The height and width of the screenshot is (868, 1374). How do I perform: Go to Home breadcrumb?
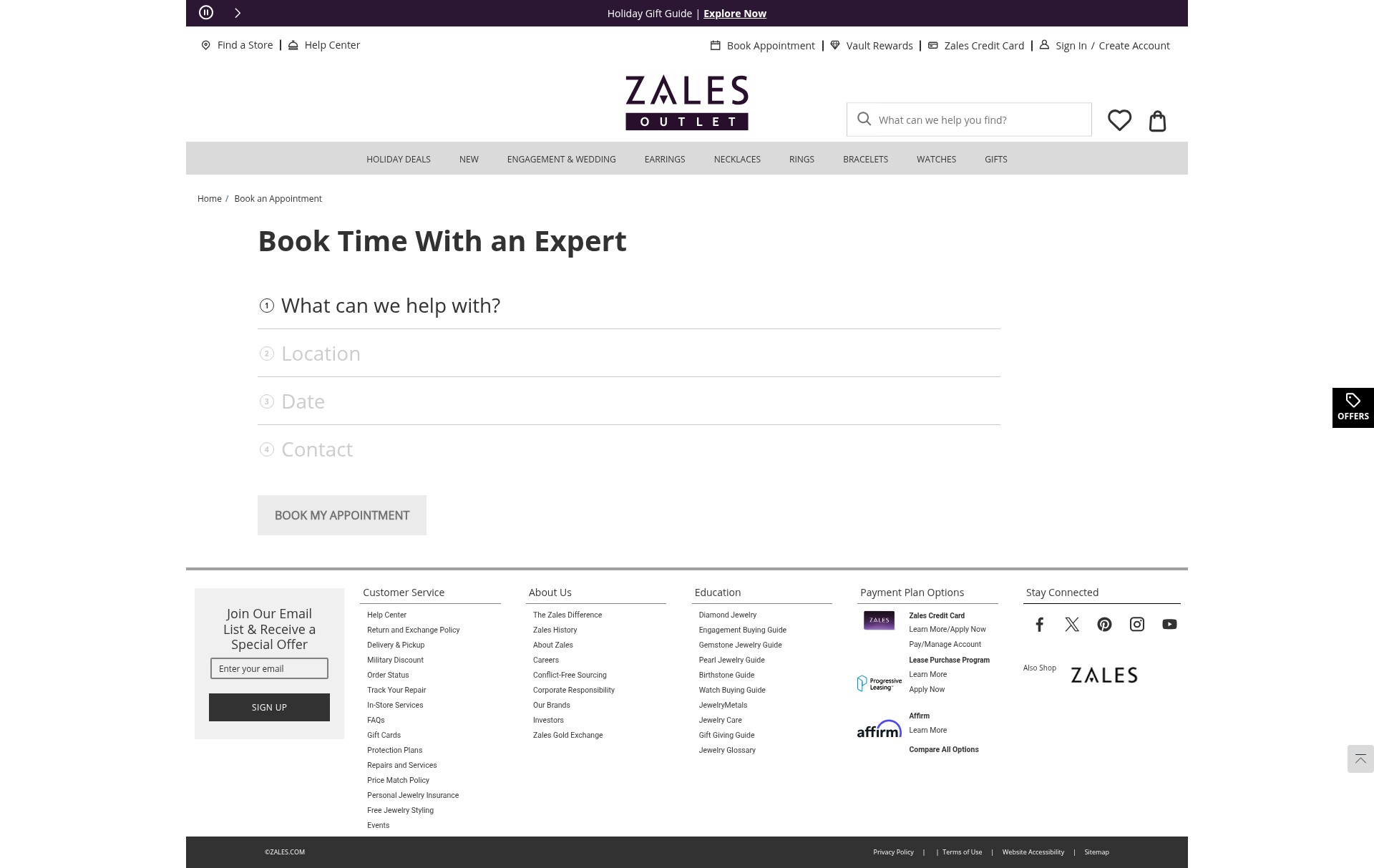[210, 199]
